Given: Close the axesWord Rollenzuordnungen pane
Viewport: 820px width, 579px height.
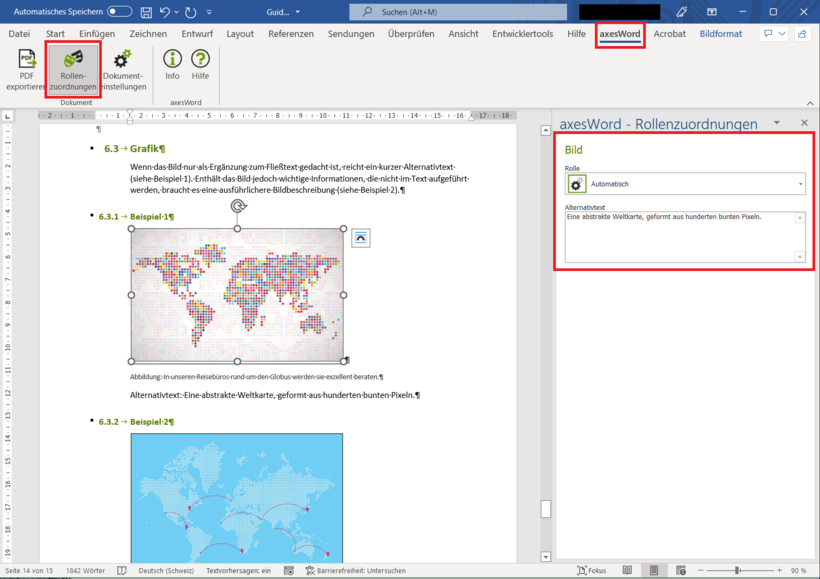Looking at the screenshot, I should tap(804, 122).
